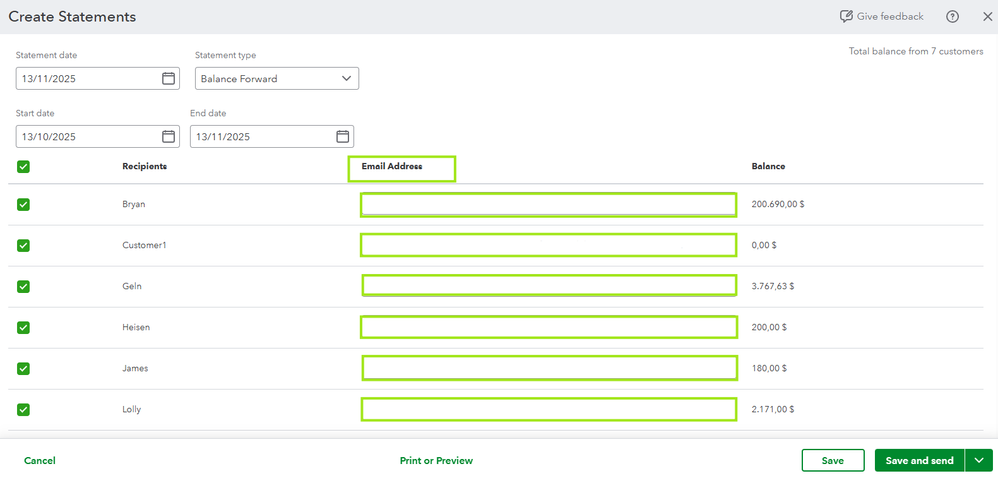The image size is (998, 478).
Task: Expand the Save and send arrow menu
Action: pyautogui.click(x=979, y=460)
